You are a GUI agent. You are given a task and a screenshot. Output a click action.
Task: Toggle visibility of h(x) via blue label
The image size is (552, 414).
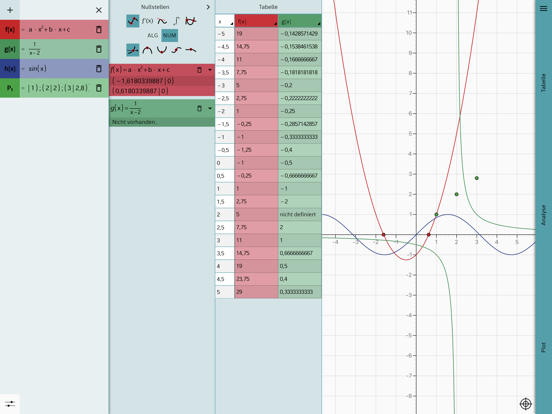[x=10, y=68]
